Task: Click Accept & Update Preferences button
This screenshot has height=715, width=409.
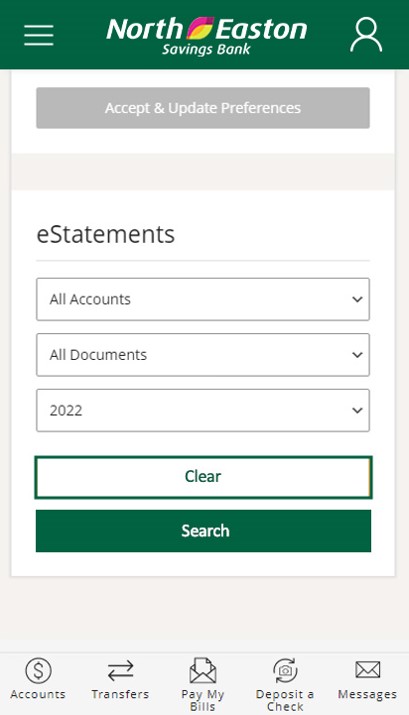Action: click(x=203, y=108)
